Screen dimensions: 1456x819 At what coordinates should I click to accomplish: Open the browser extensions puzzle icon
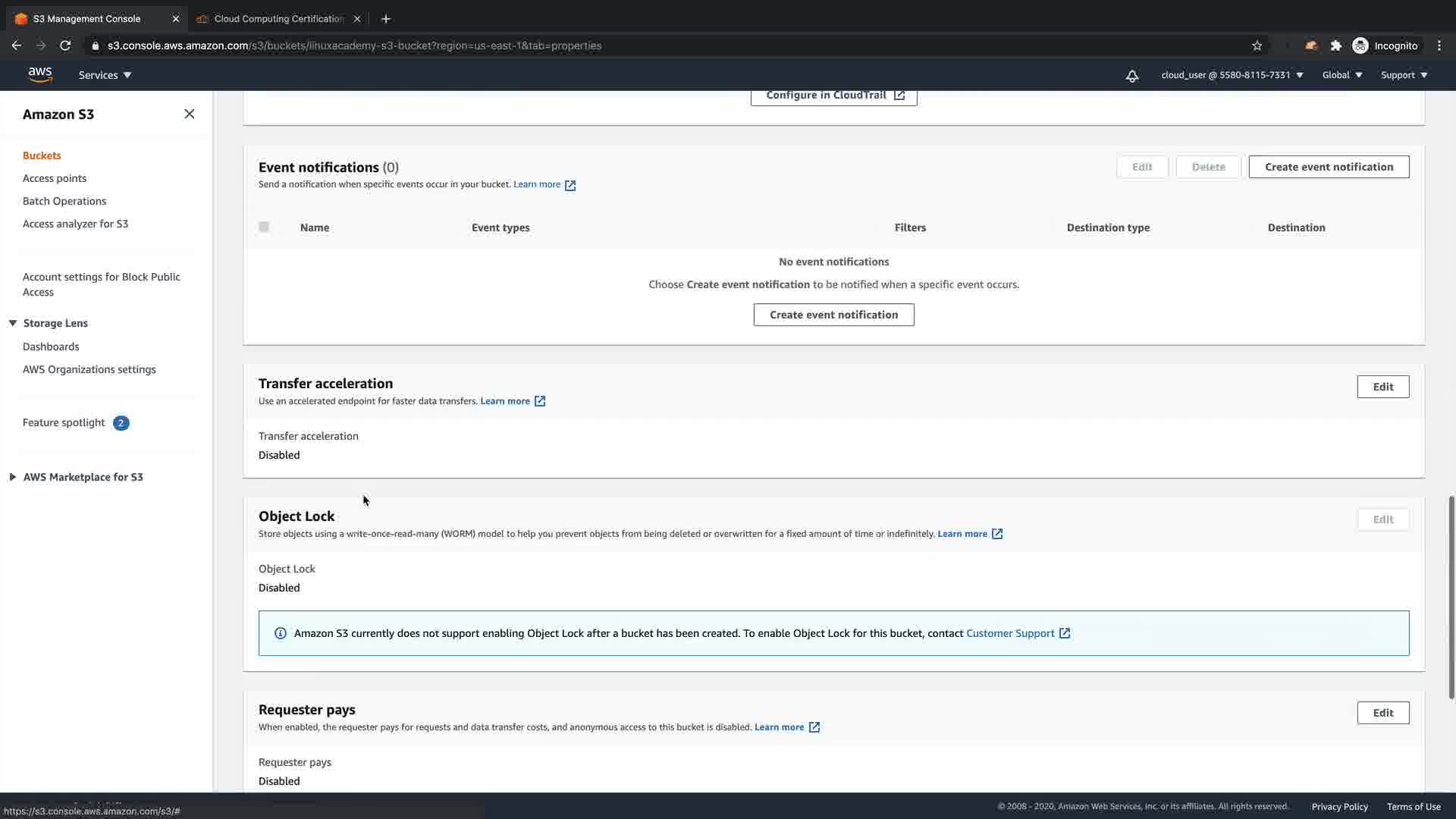1336,45
